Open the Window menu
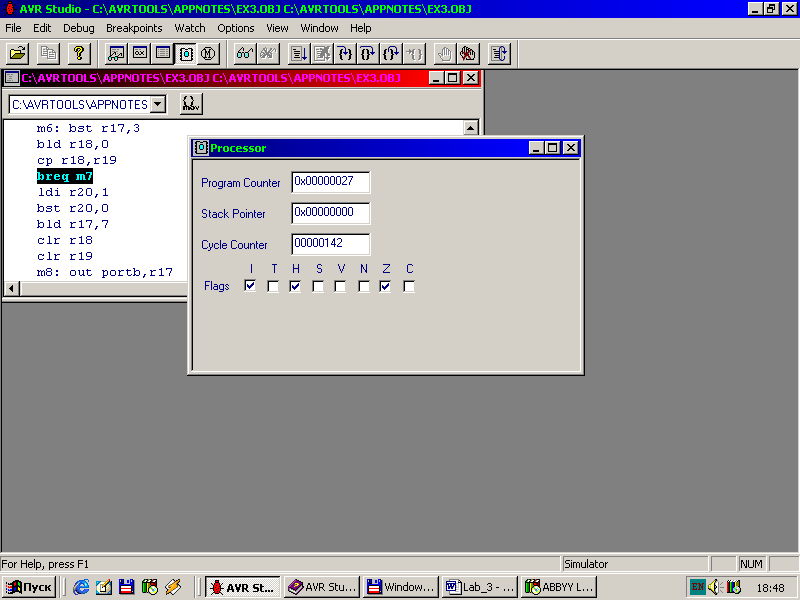This screenshot has height=600, width=800. [319, 28]
